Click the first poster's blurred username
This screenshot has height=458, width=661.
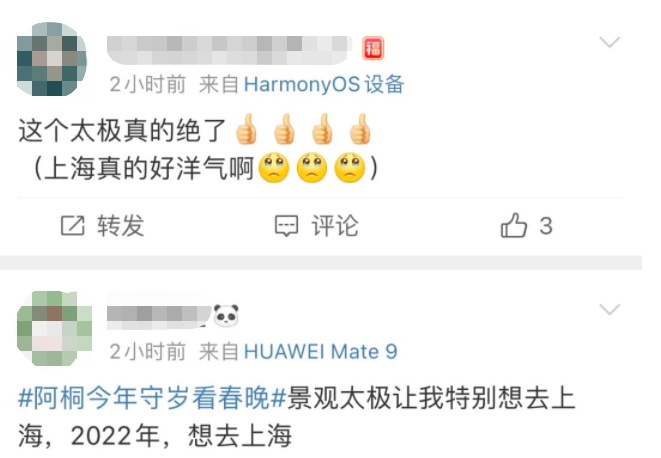tap(230, 50)
